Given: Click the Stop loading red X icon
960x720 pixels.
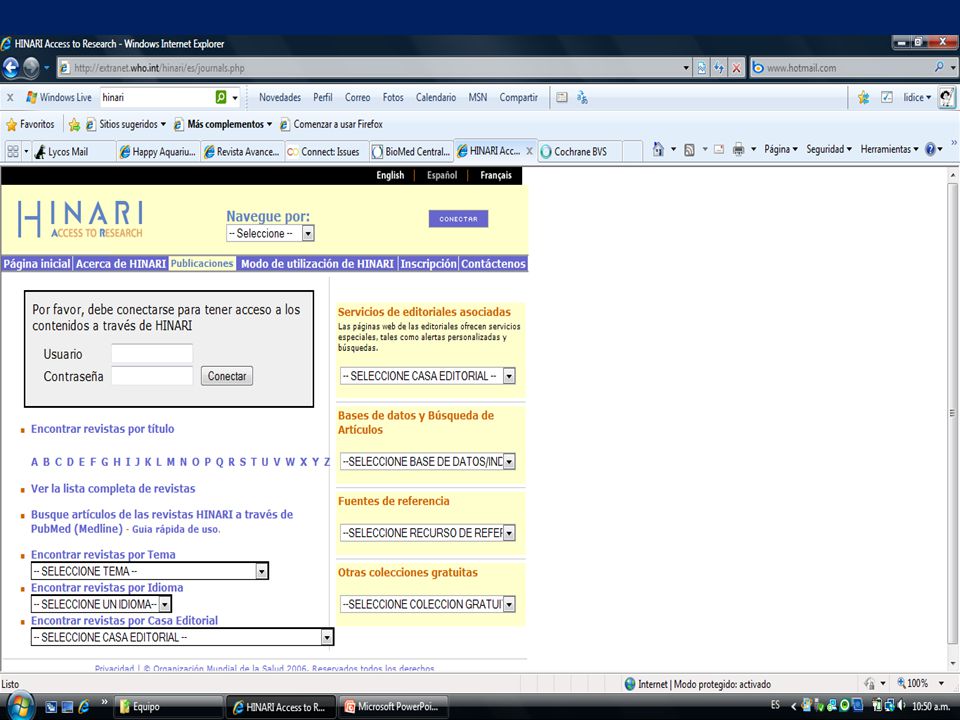Looking at the screenshot, I should (x=737, y=68).
